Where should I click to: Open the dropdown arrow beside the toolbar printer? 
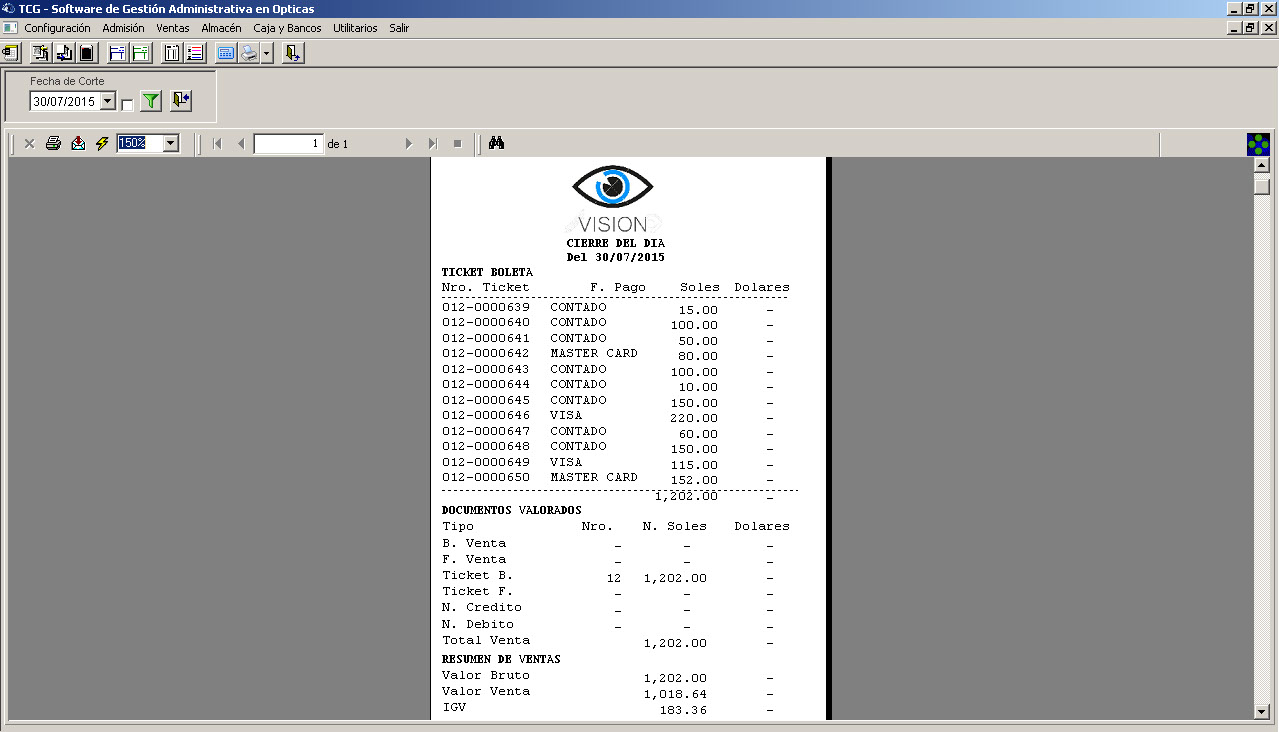click(267, 54)
